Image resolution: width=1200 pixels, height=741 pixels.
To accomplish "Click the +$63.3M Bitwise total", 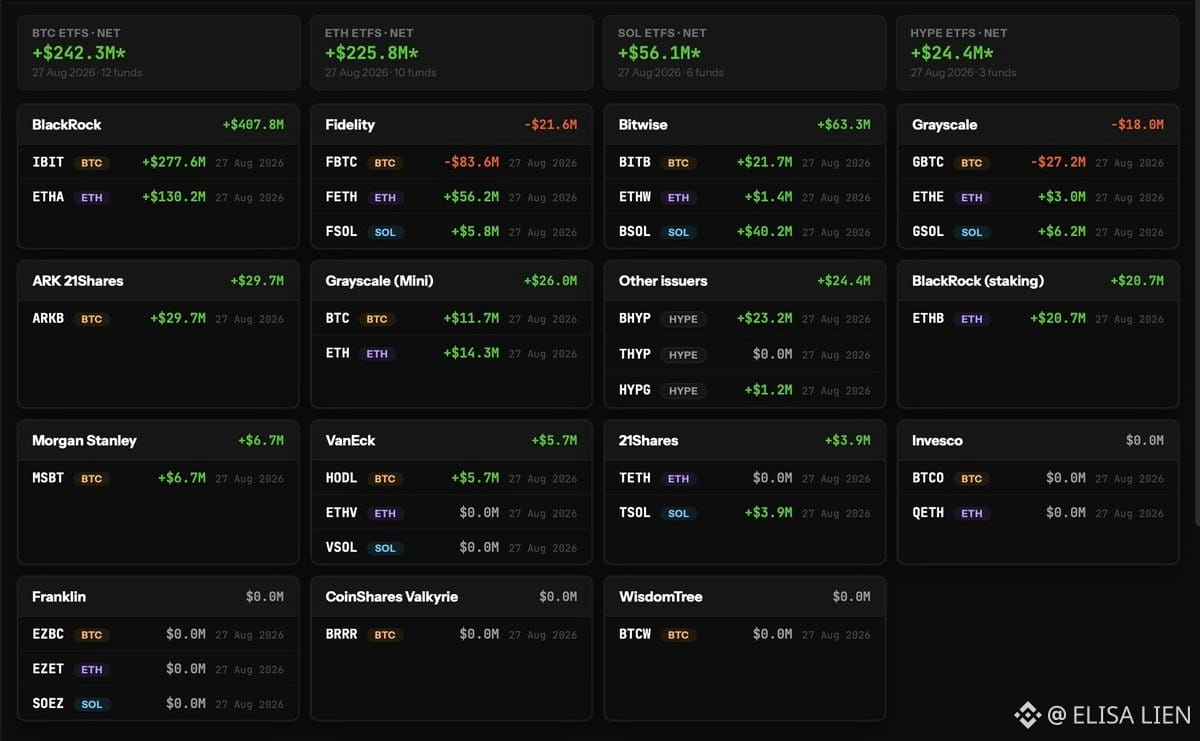I will pos(844,125).
